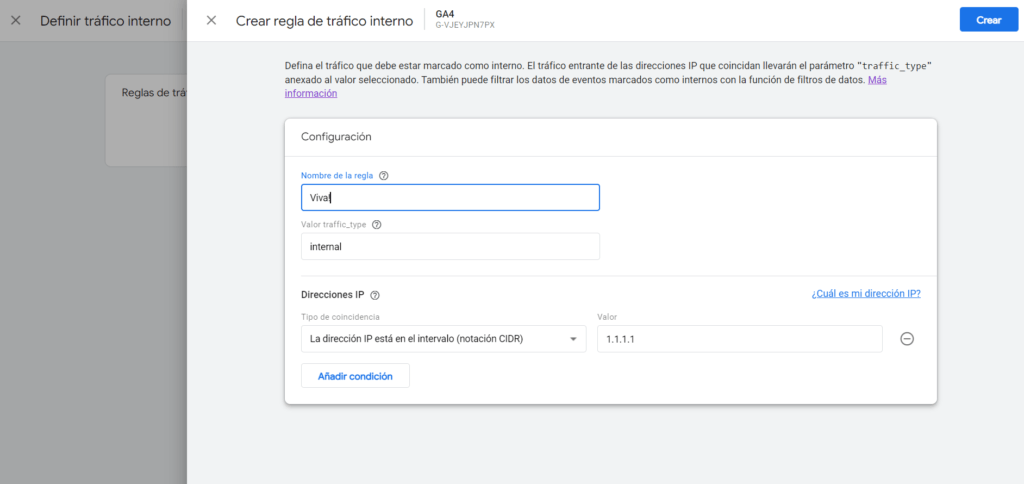Open help icon next to Valor traffic_type

[376, 224]
